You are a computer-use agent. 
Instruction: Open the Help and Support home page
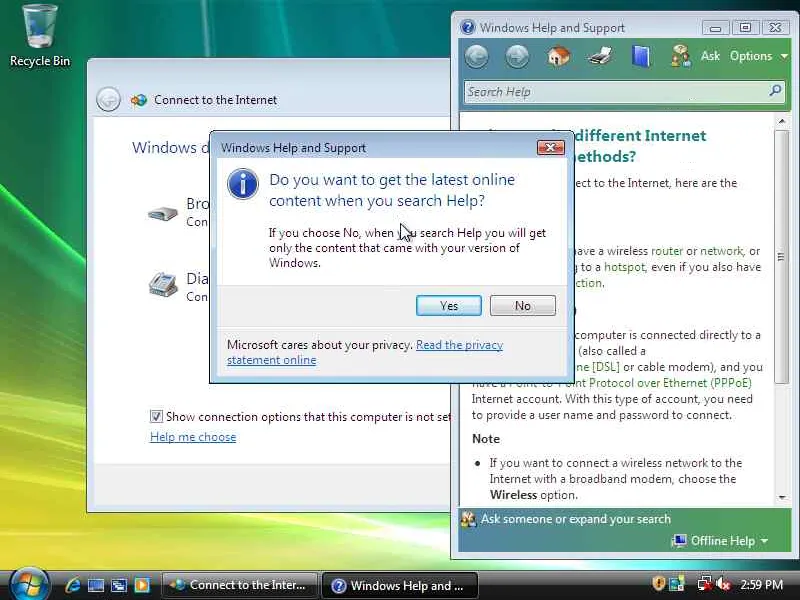[x=558, y=56]
